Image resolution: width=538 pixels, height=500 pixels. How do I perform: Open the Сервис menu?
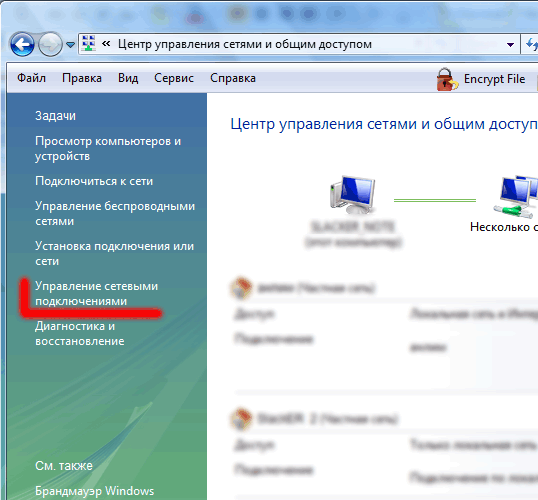[174, 78]
